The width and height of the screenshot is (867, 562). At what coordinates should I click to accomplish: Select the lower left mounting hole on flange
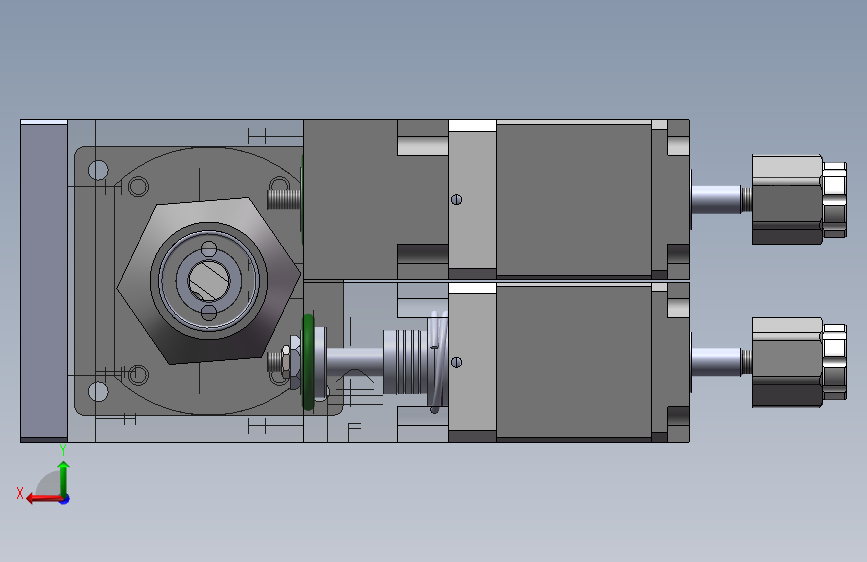pyautogui.click(x=98, y=392)
